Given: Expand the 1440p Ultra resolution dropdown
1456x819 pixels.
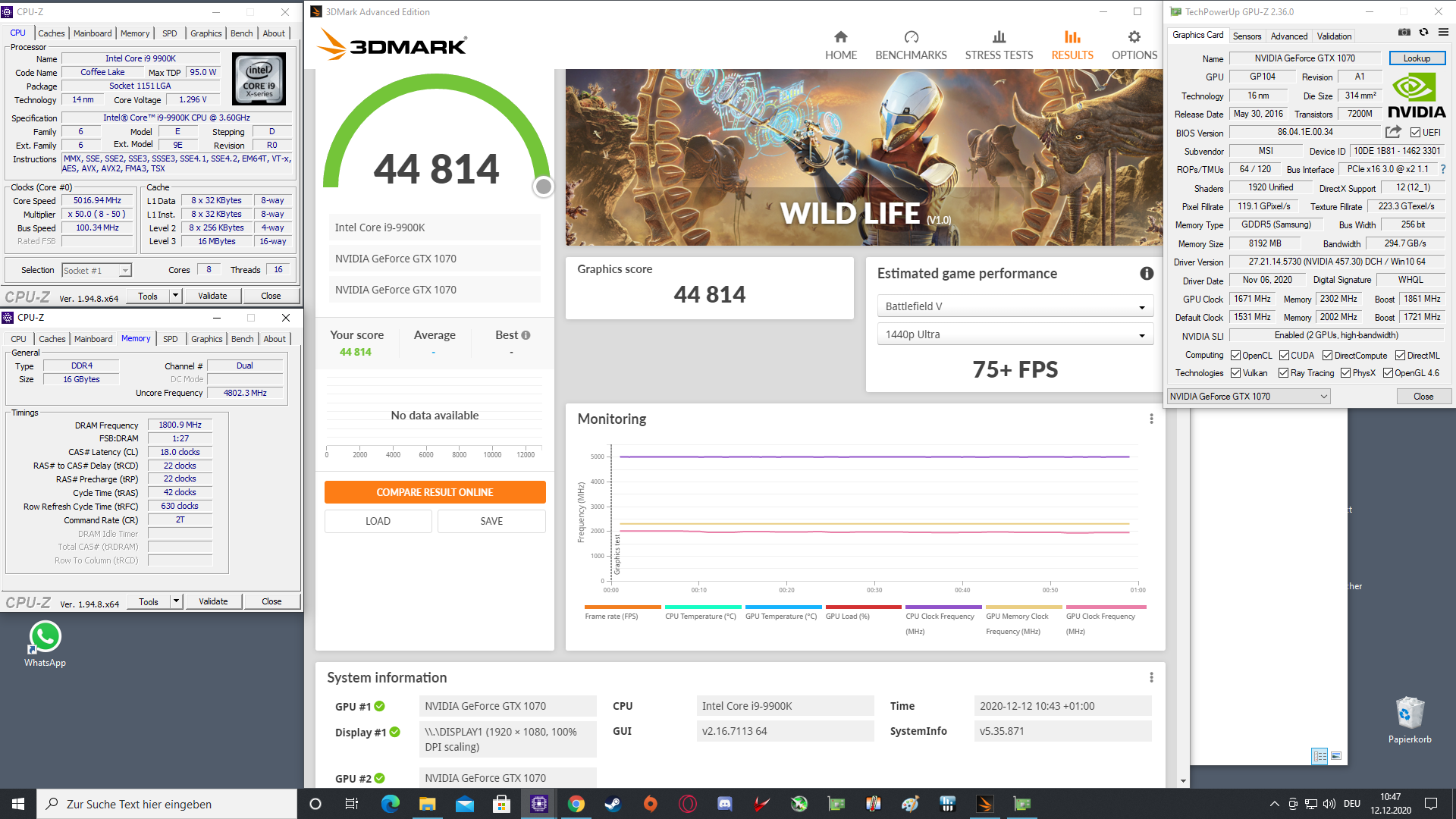Looking at the screenshot, I should tap(1015, 334).
